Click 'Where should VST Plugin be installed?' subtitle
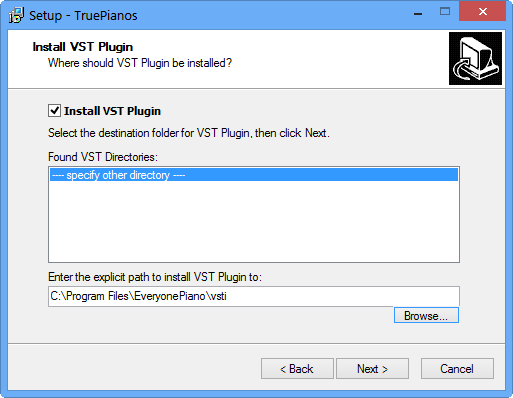The height and width of the screenshot is (398, 513). (x=140, y=63)
